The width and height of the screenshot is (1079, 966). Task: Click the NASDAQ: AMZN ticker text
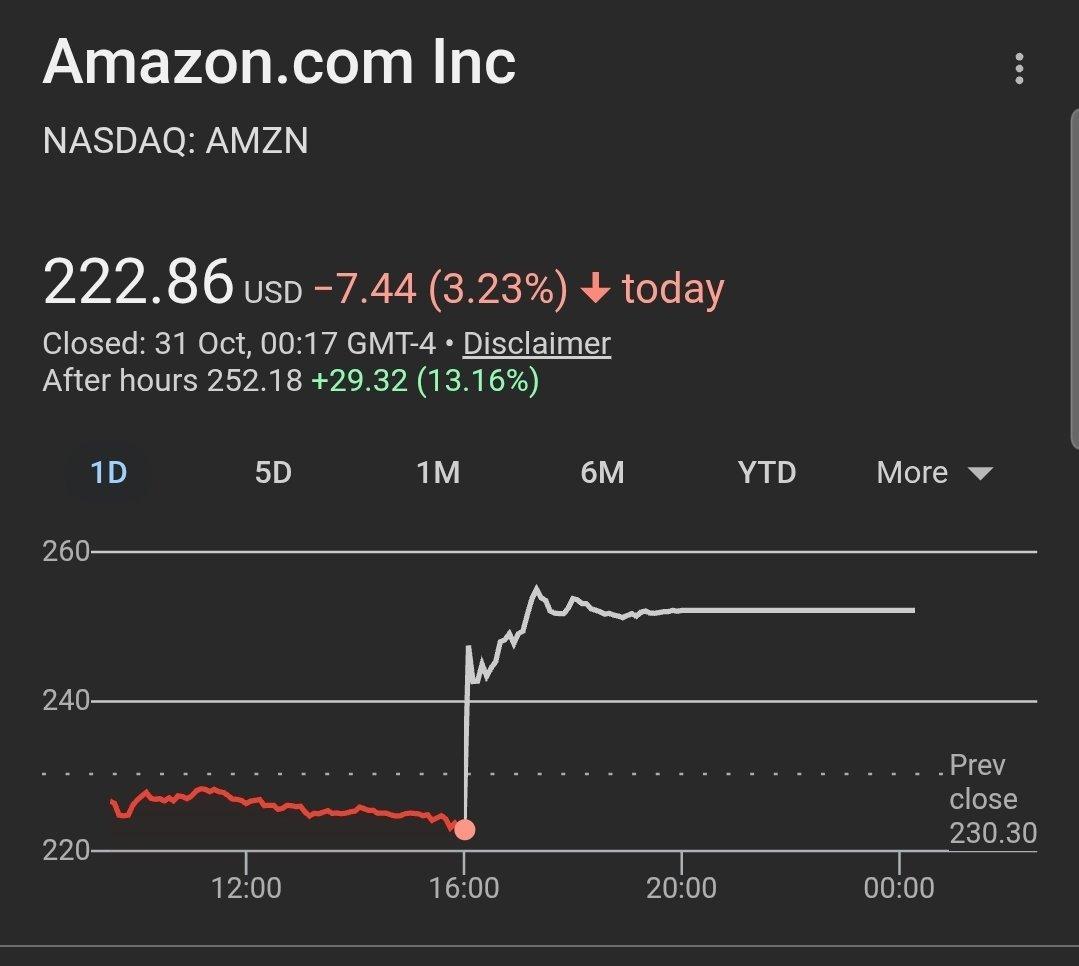(175, 141)
